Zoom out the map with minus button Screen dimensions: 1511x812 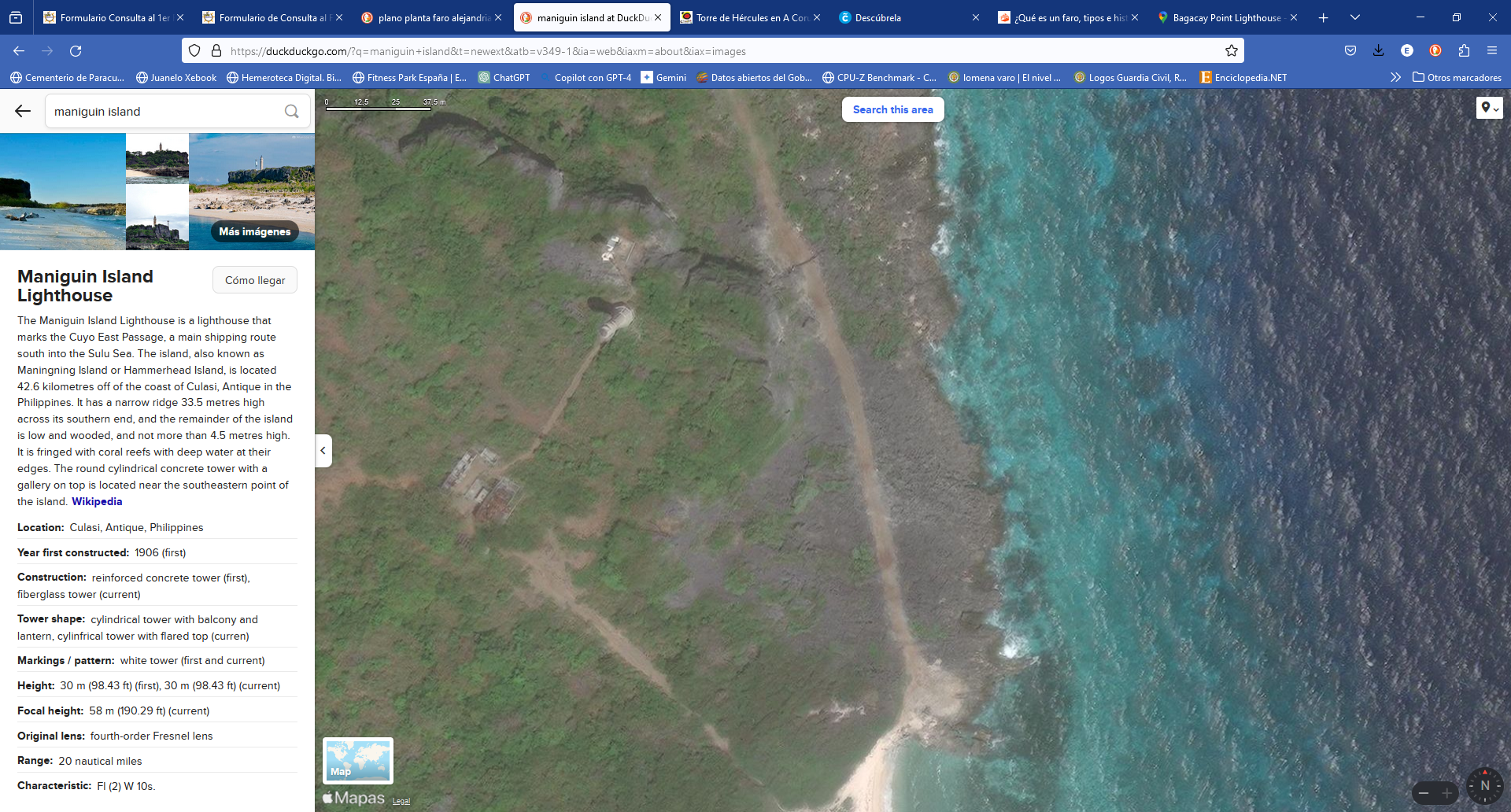1424,793
